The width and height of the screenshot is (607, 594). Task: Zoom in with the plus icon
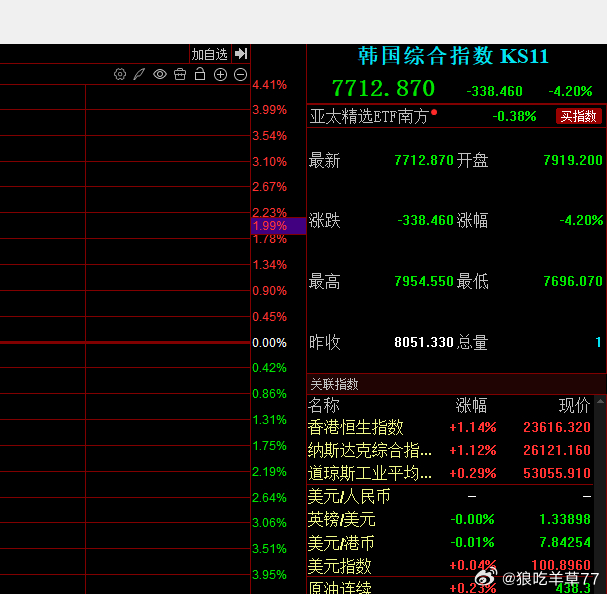(x=220, y=74)
